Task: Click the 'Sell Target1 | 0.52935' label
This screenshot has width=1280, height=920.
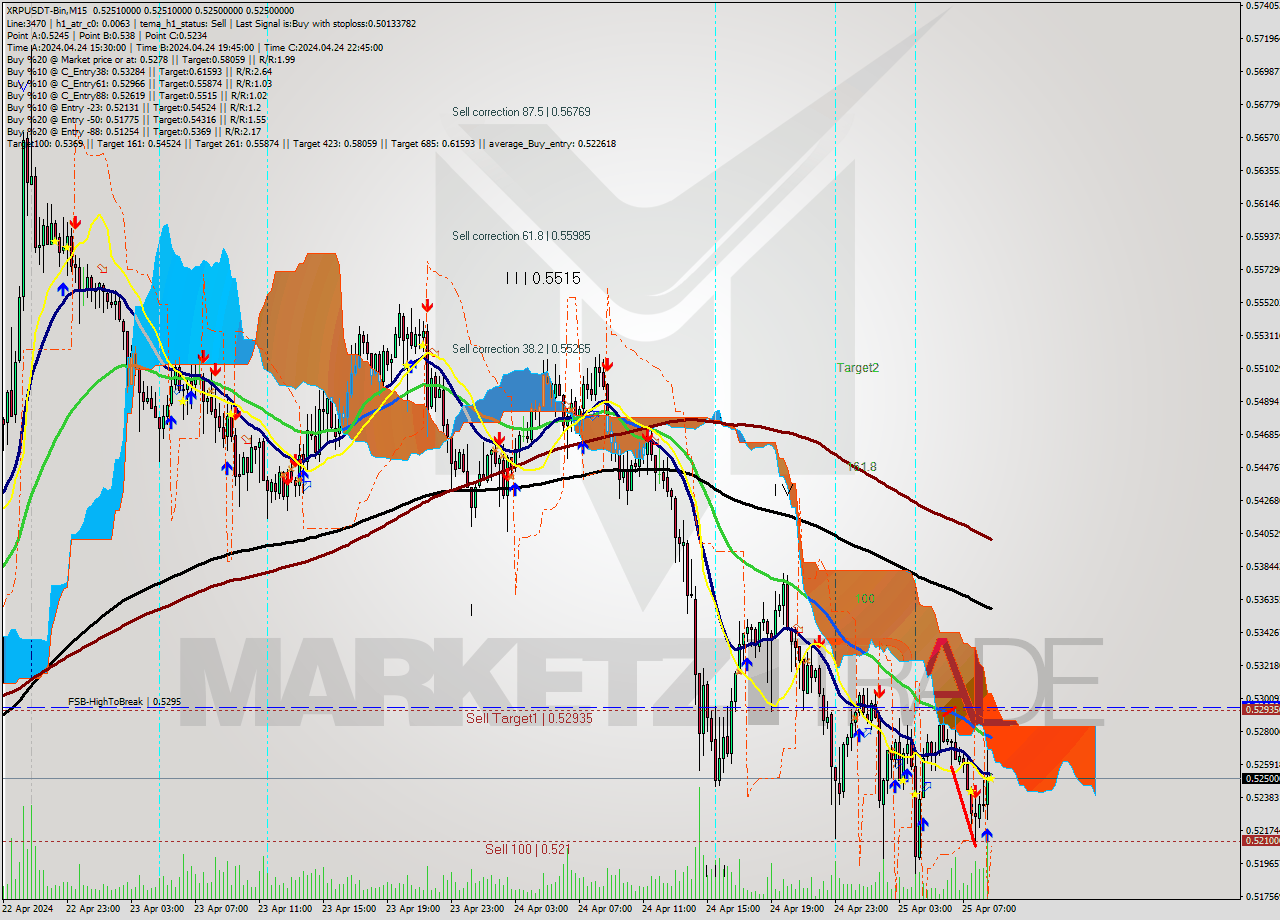Action: pos(530,719)
